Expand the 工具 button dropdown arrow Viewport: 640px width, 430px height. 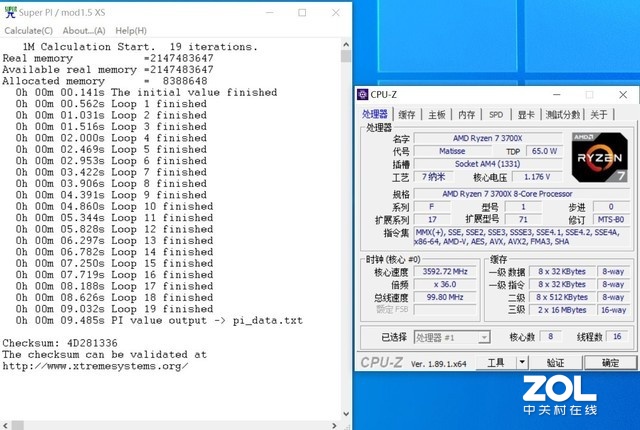point(522,362)
